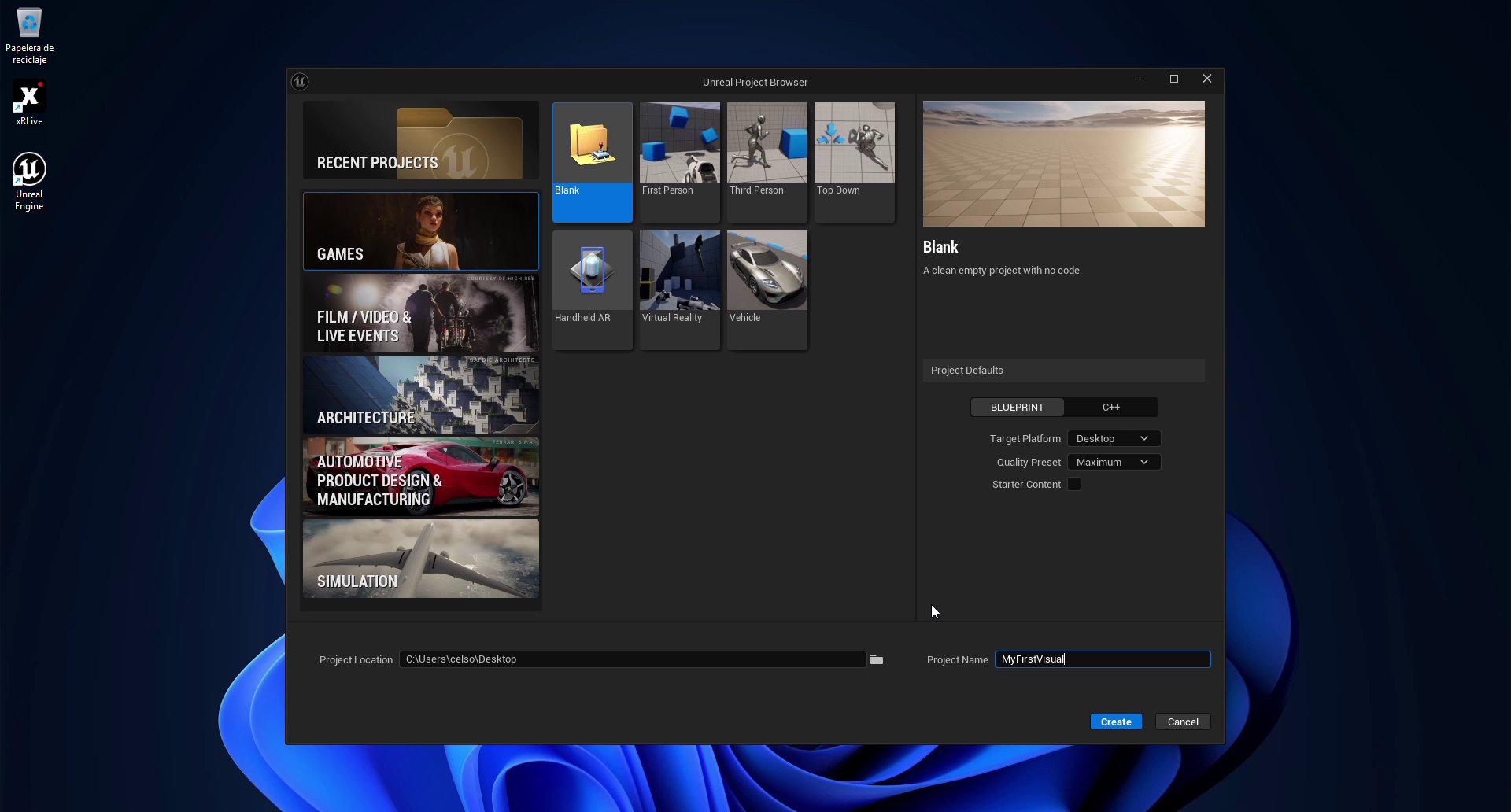Click the Project Defaults header
Screen dimensions: 1511x812
click(x=1063, y=370)
